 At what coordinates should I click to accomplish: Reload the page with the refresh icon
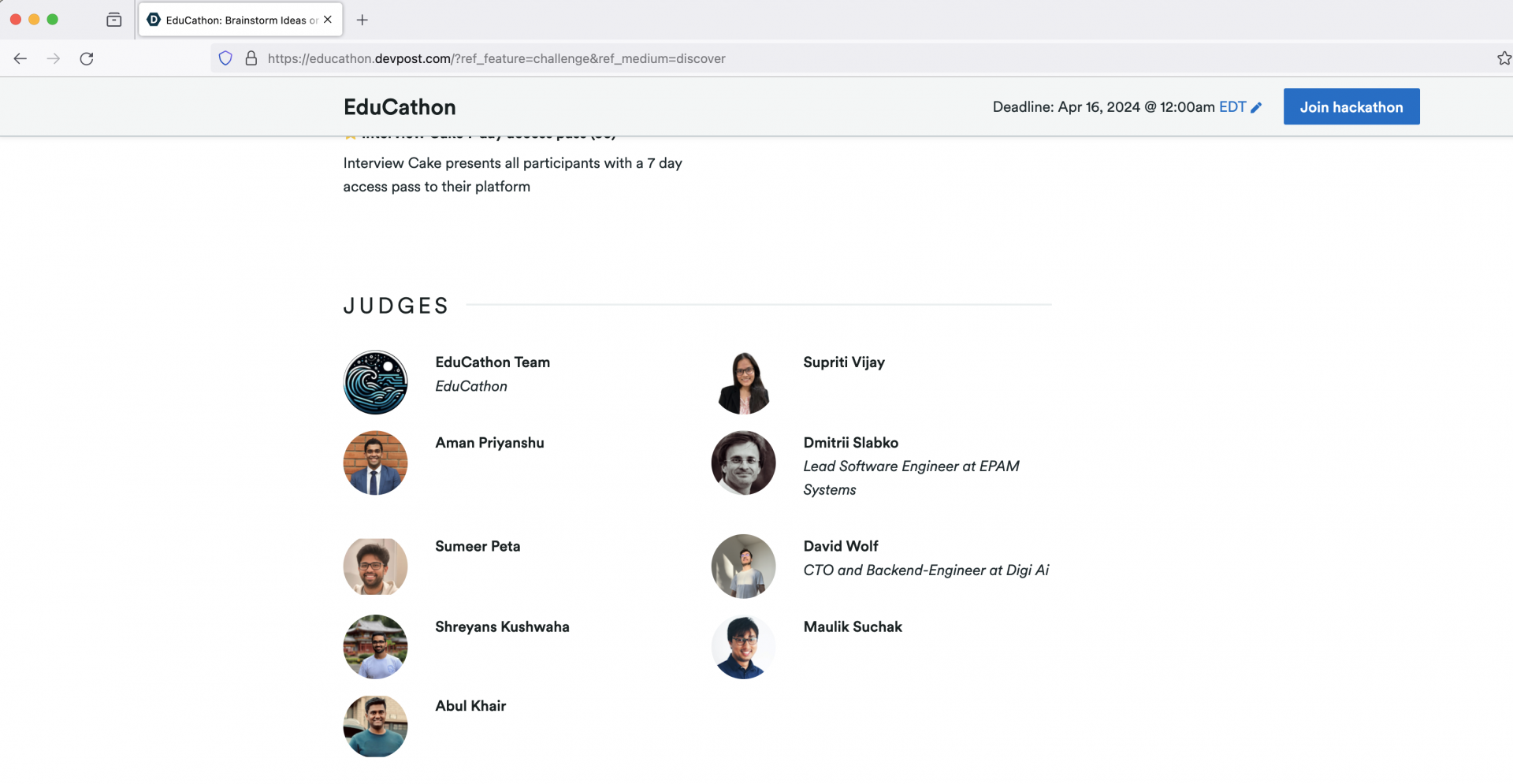click(x=87, y=58)
